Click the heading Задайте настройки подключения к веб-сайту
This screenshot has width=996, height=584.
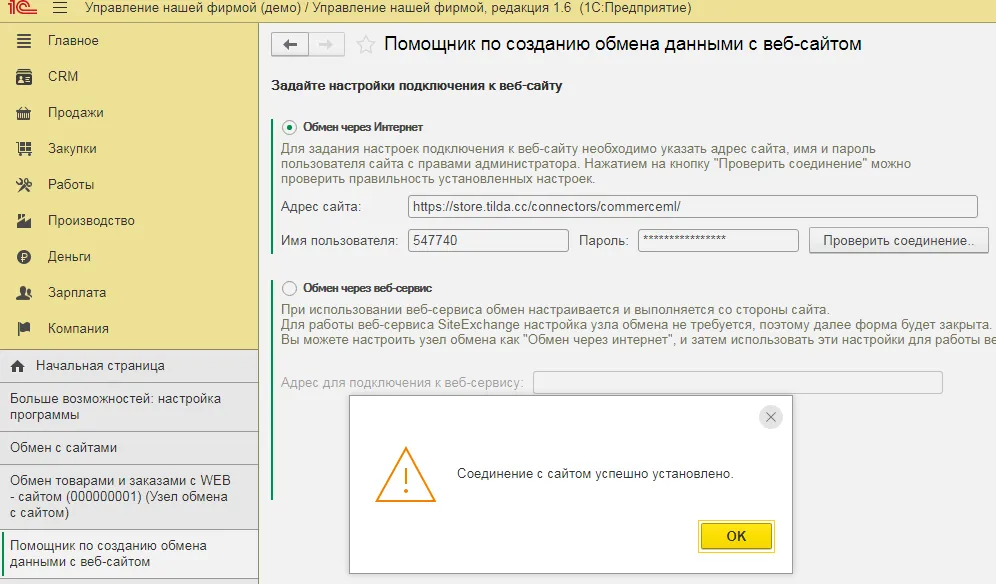417,86
